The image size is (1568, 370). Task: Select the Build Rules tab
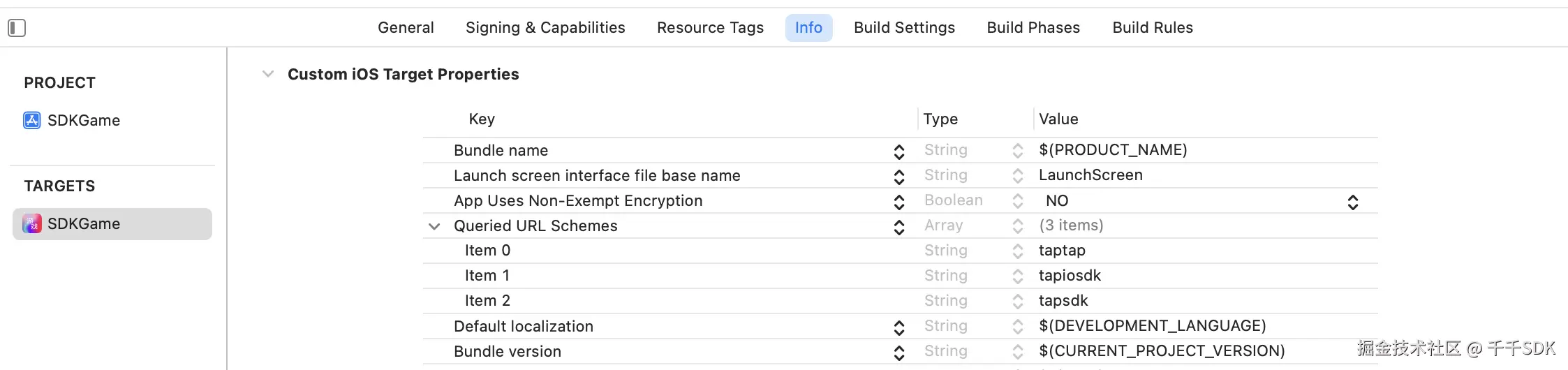[x=1153, y=28]
